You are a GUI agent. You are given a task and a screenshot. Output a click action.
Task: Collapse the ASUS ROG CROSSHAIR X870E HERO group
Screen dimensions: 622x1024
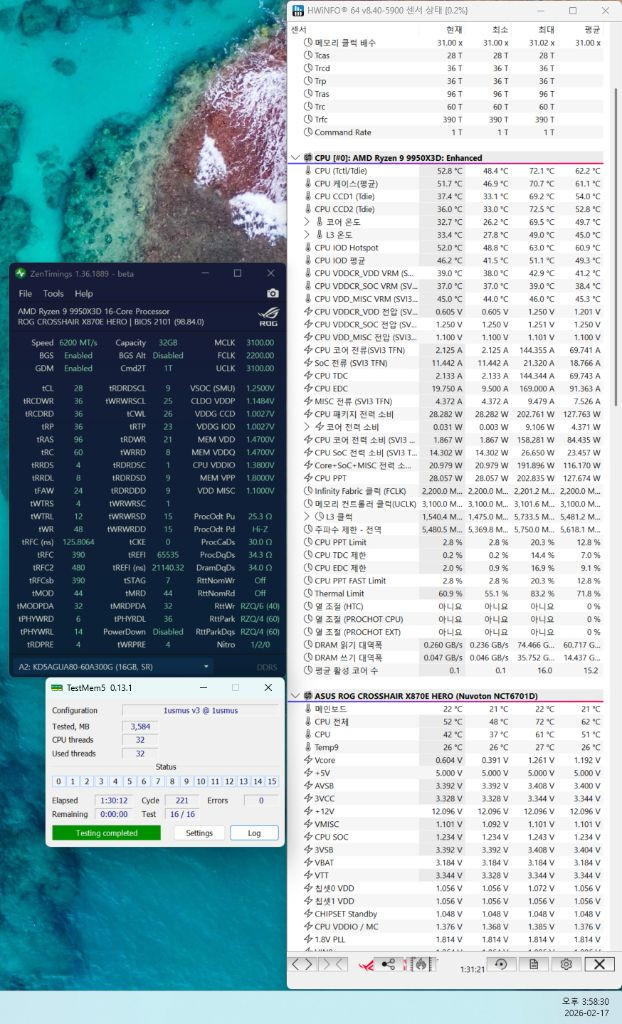tap(295, 696)
